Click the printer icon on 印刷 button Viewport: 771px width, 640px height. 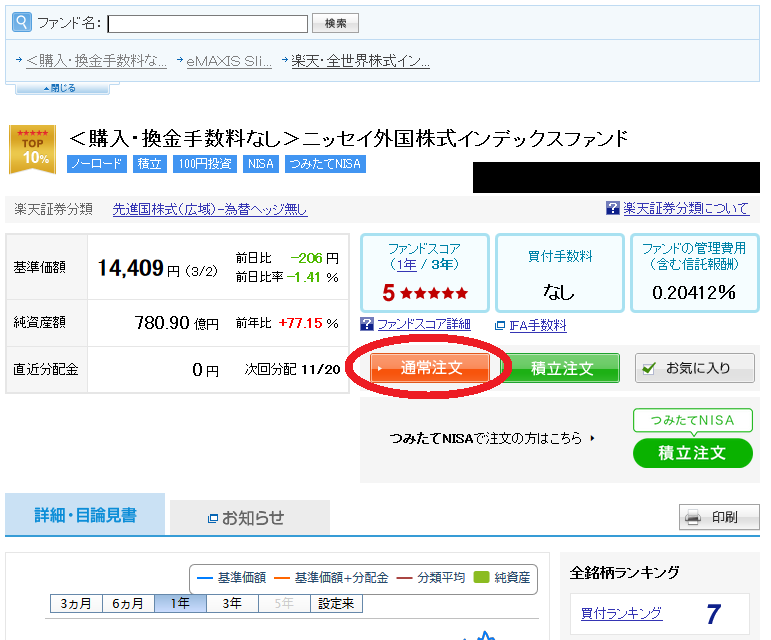tap(693, 517)
